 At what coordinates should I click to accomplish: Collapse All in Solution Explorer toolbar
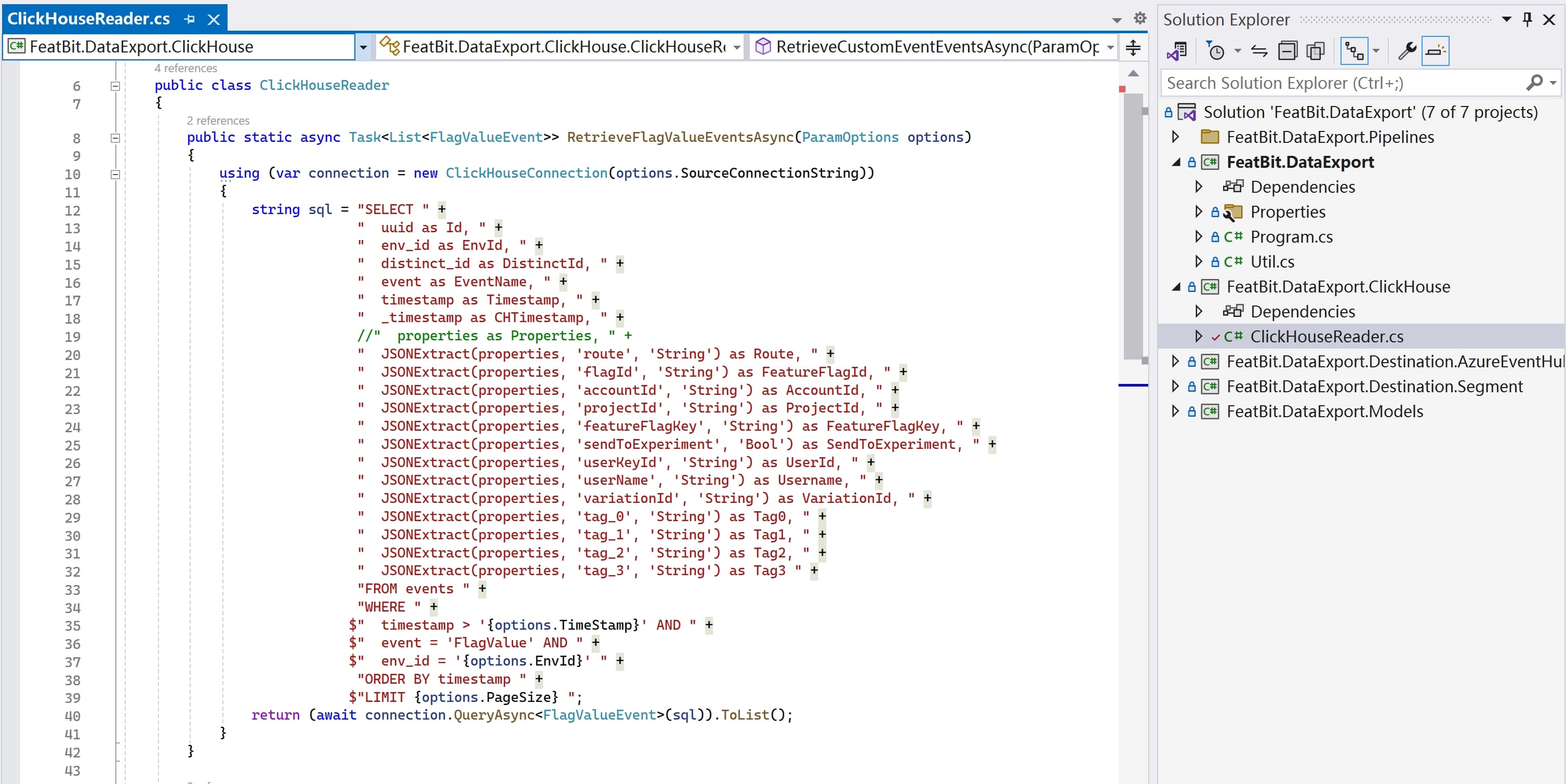pos(1287,51)
